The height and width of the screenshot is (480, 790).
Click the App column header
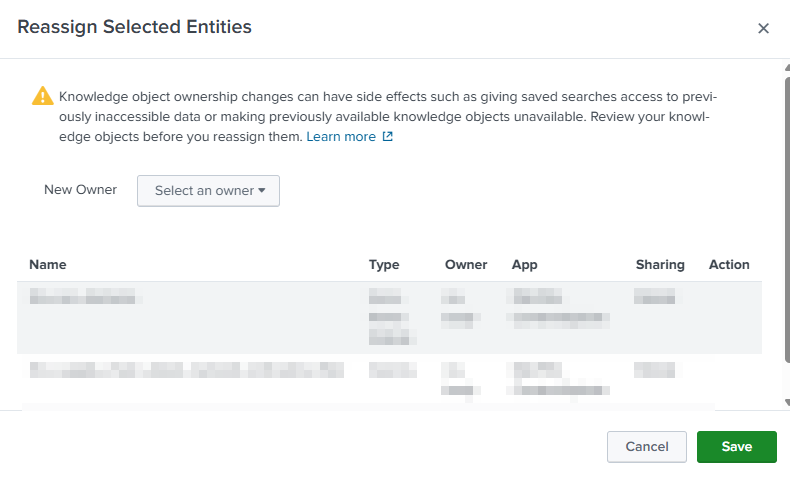(x=525, y=265)
